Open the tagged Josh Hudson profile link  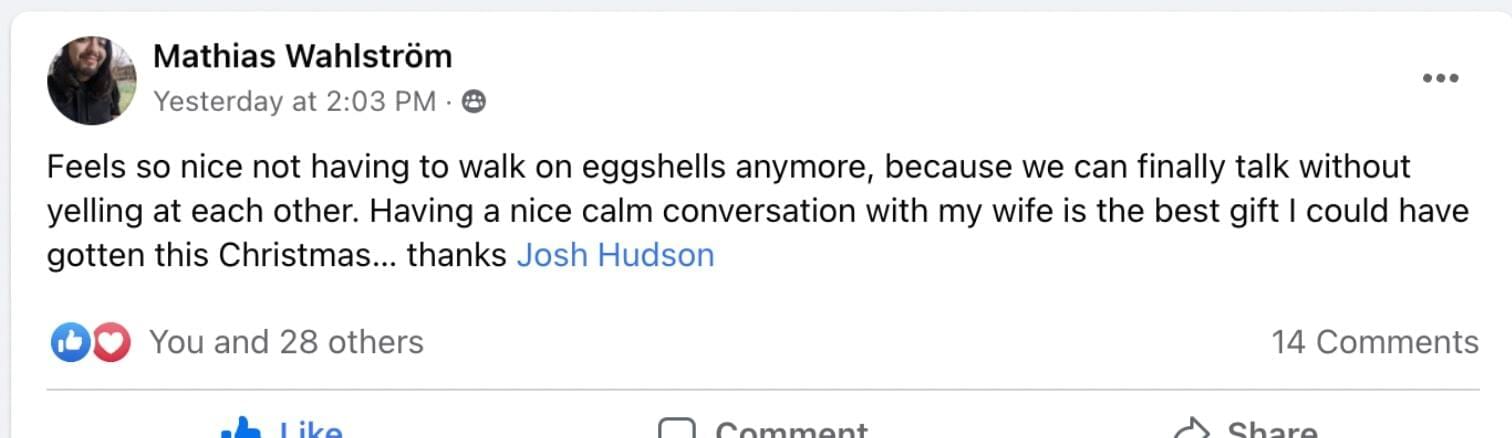tap(615, 255)
